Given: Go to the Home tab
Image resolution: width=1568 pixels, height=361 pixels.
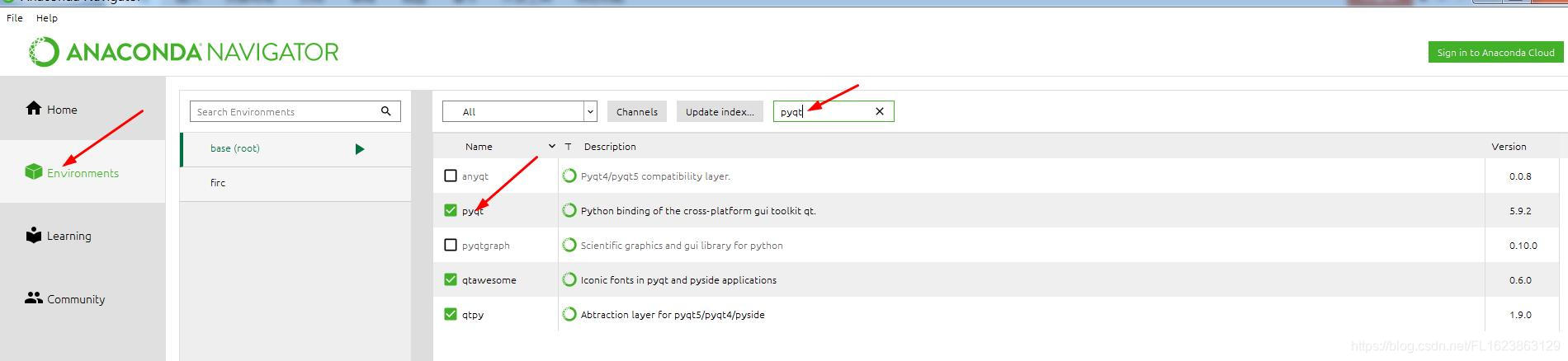Looking at the screenshot, I should pyautogui.click(x=83, y=109).
